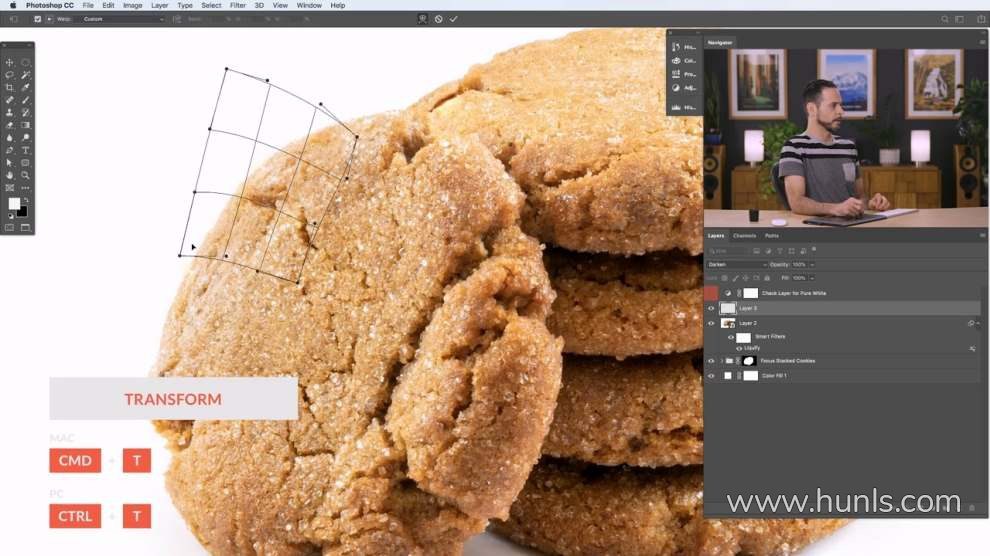Open the File menu

(88, 5)
